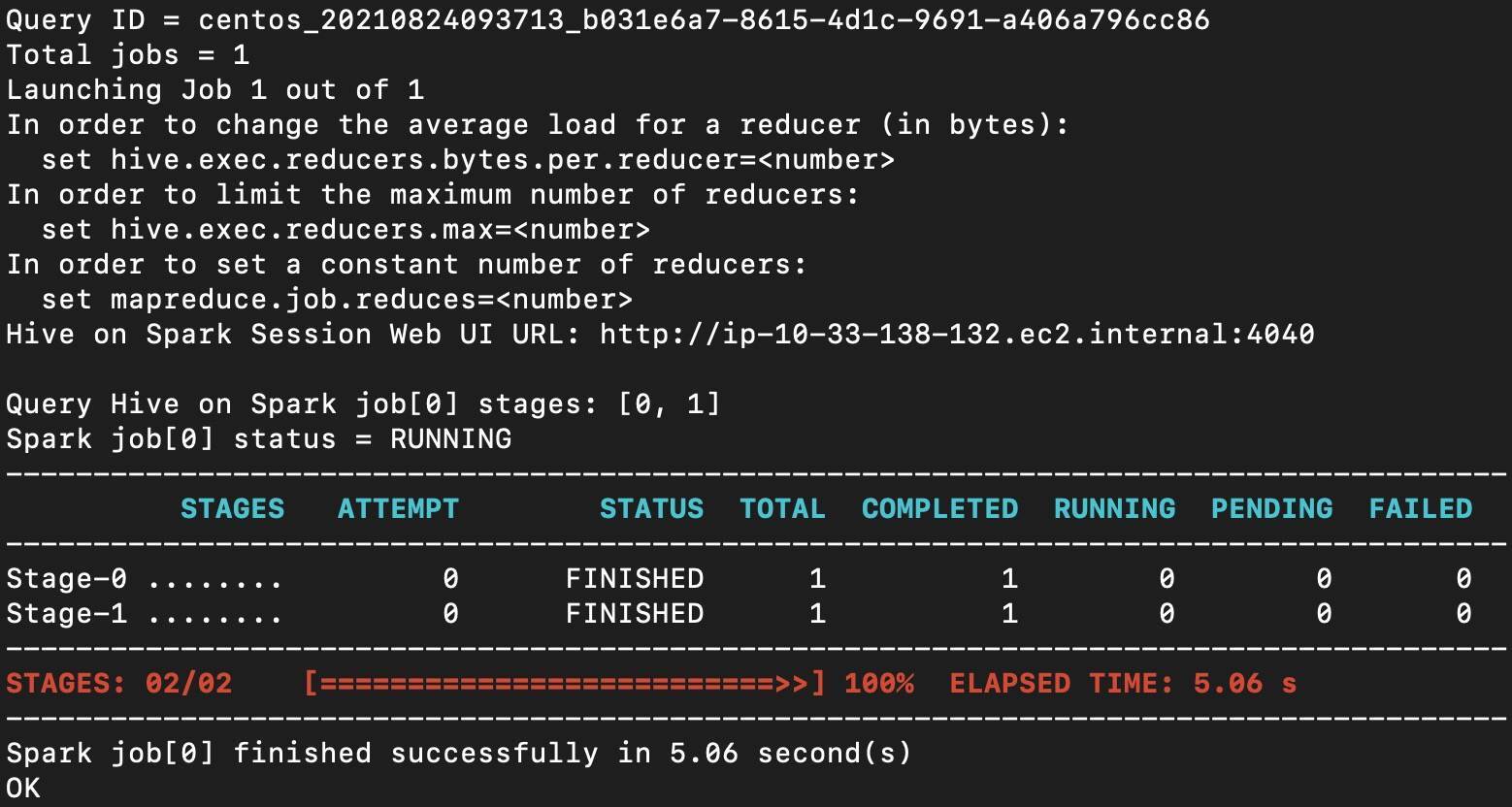Screen dimensions: 1512x807
Task: Click the Spark Session Web UI URL
Action: [956, 335]
